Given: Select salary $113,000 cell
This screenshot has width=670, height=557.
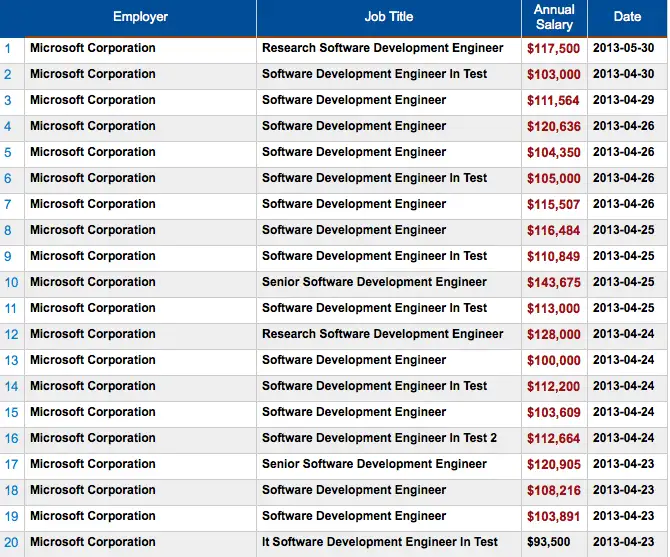Looking at the screenshot, I should [x=553, y=309].
